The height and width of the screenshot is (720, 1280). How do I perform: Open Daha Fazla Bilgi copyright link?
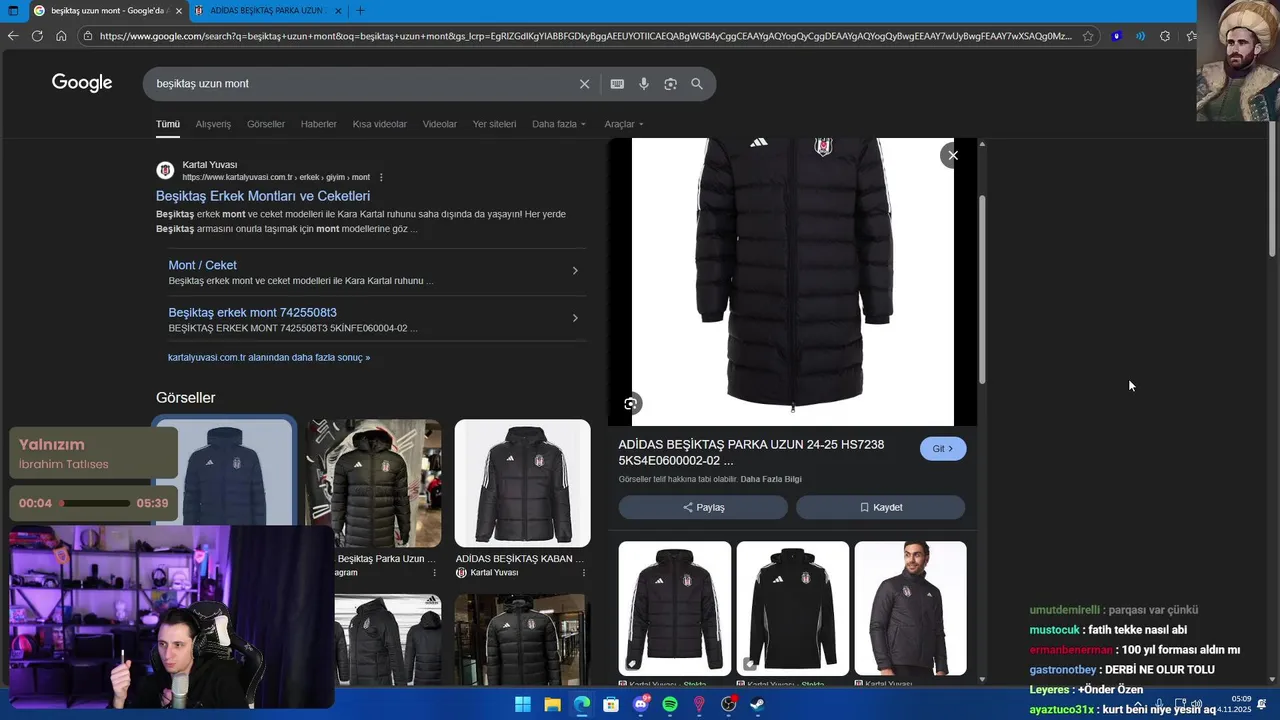pos(771,479)
